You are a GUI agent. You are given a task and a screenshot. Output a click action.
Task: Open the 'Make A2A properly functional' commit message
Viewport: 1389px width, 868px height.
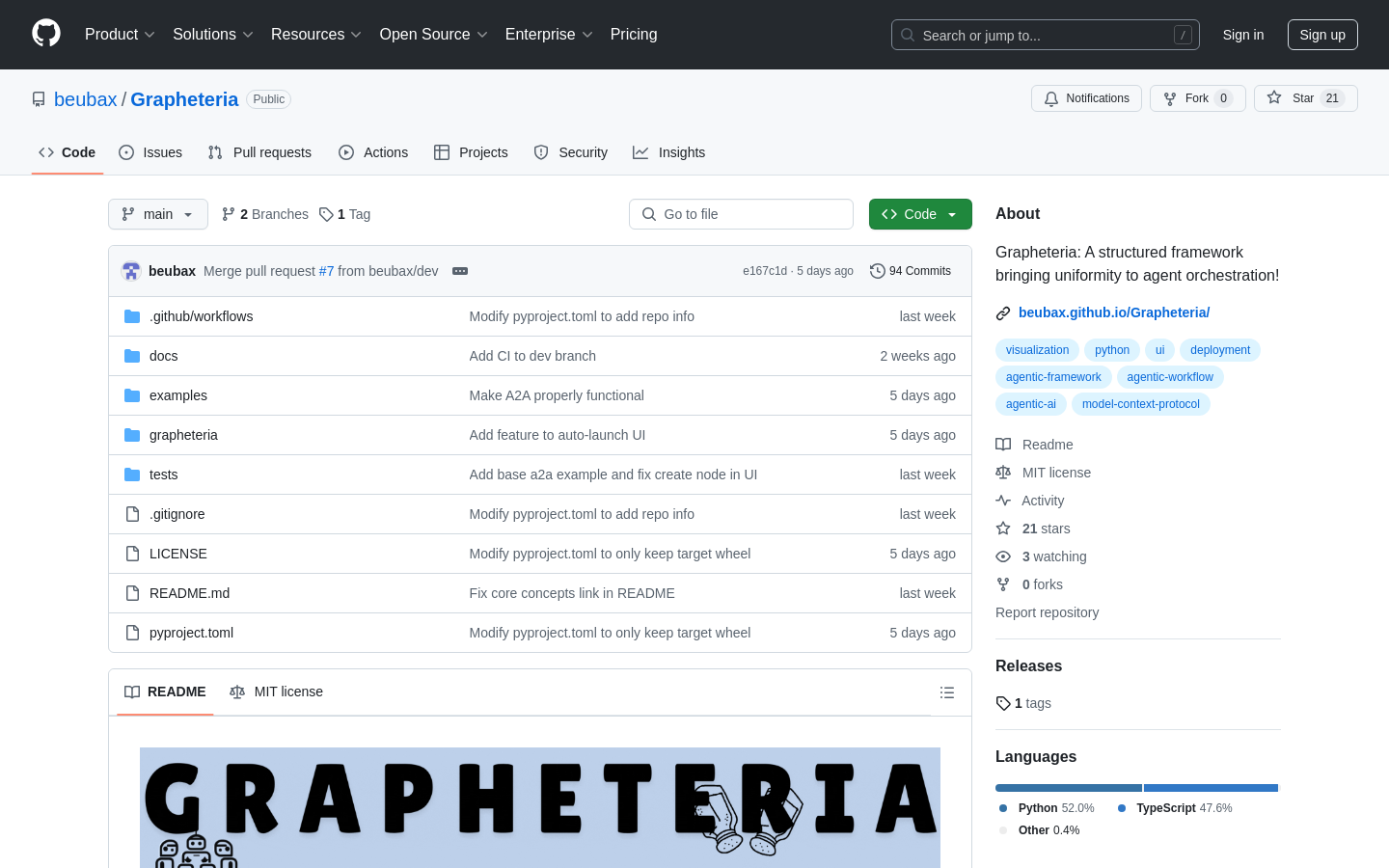[x=557, y=395]
